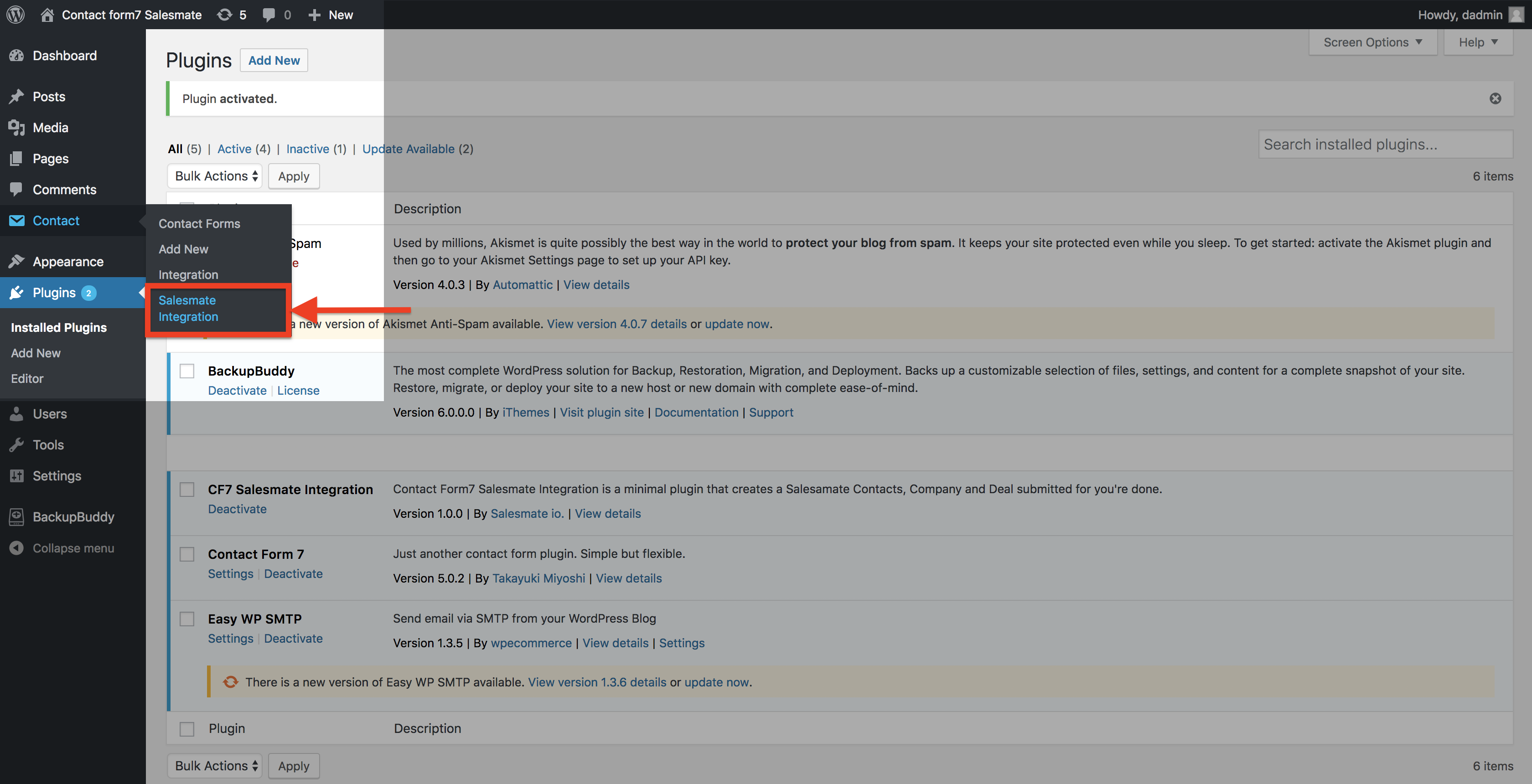Viewport: 1532px width, 784px height.
Task: Expand Screen Options panel
Action: (1372, 42)
